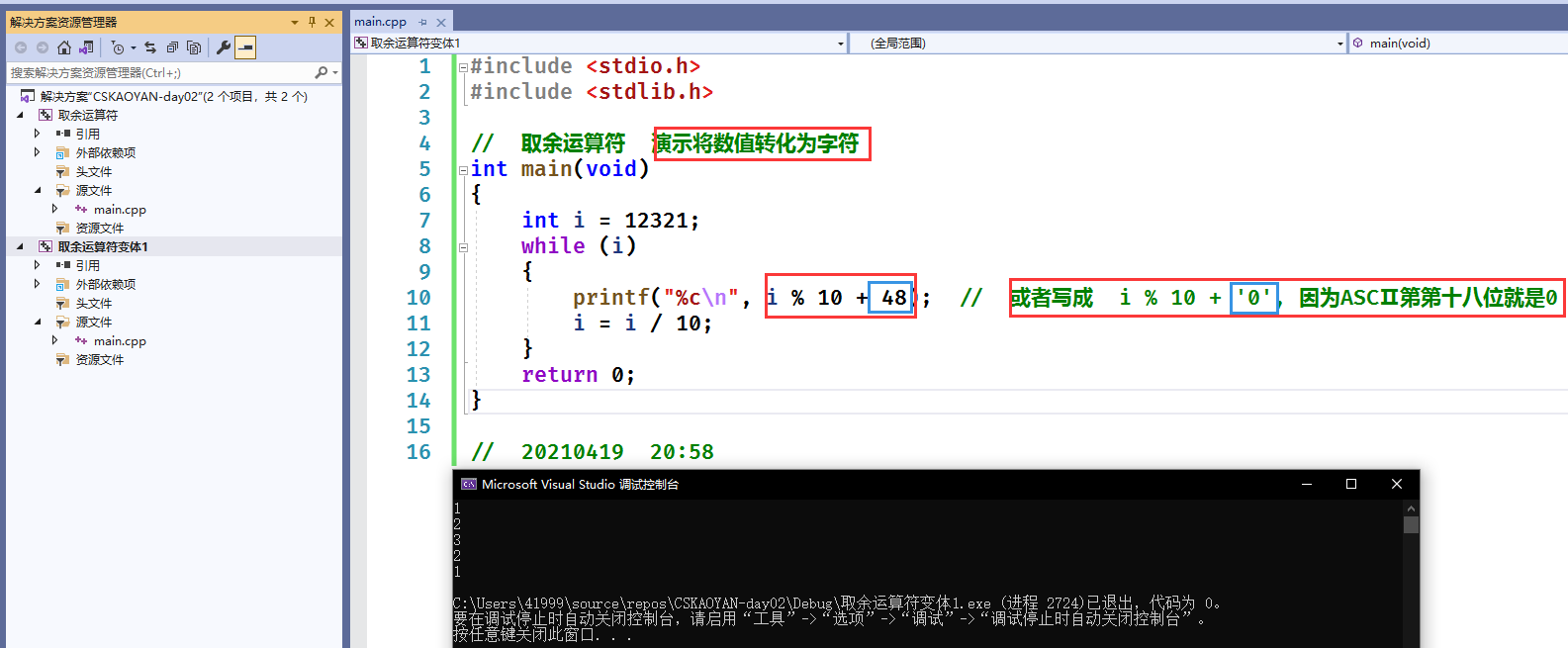
Task: Click console scrollbar up arrow
Action: (1411, 508)
